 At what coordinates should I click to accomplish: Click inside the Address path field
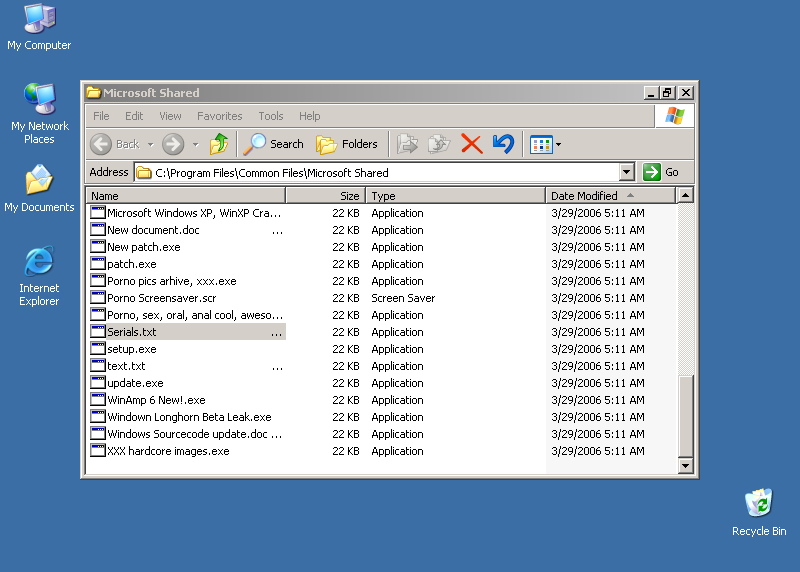tap(377, 172)
